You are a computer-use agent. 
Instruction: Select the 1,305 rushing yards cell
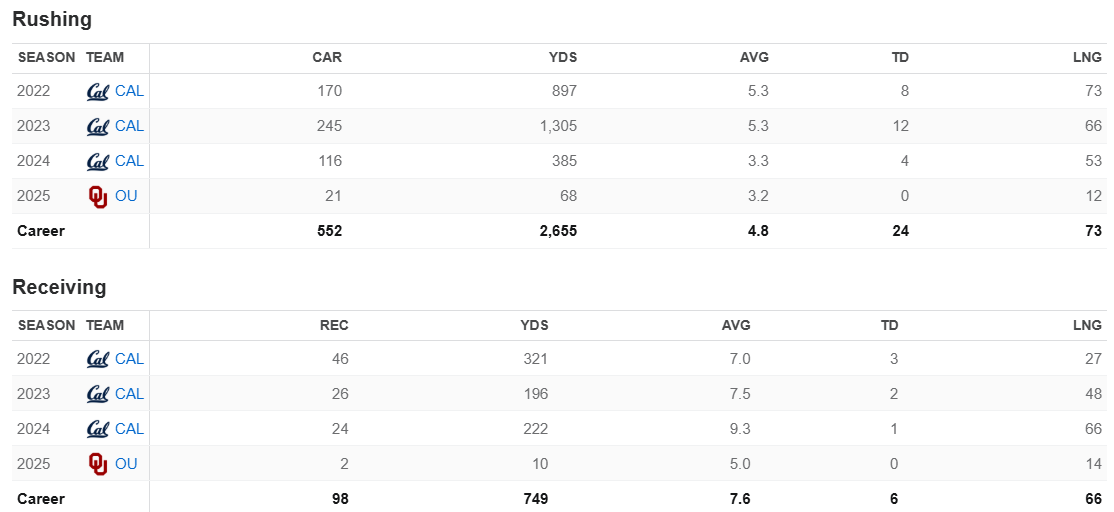coord(555,126)
